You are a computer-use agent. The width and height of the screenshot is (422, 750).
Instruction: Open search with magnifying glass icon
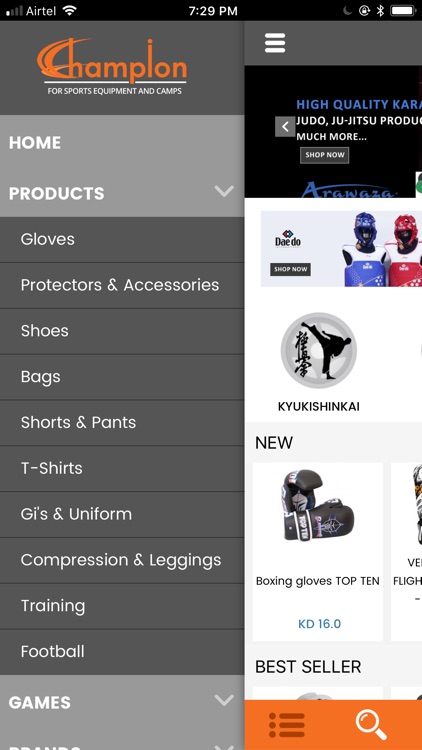[x=371, y=725]
